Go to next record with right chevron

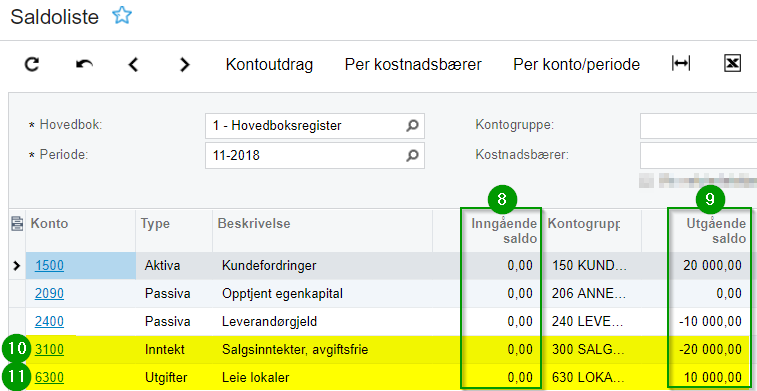[x=184, y=65]
